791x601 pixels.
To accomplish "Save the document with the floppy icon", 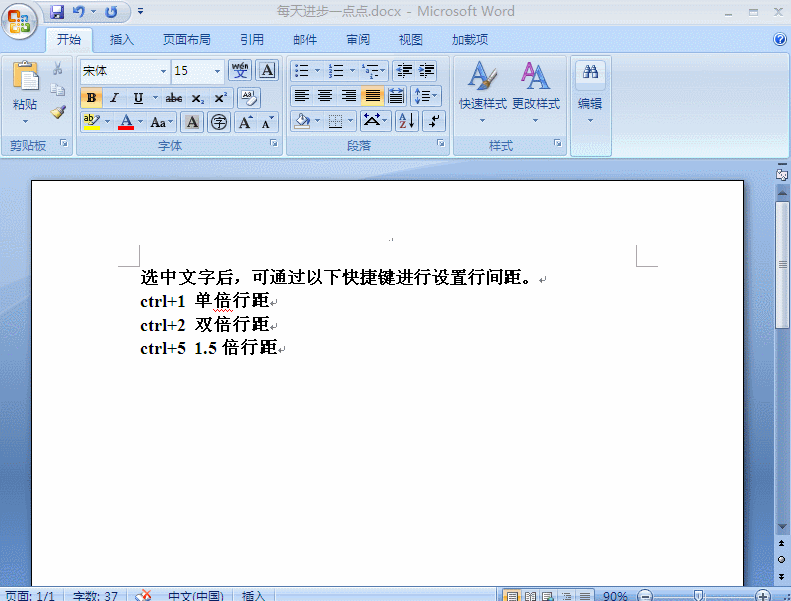I will click(57, 12).
